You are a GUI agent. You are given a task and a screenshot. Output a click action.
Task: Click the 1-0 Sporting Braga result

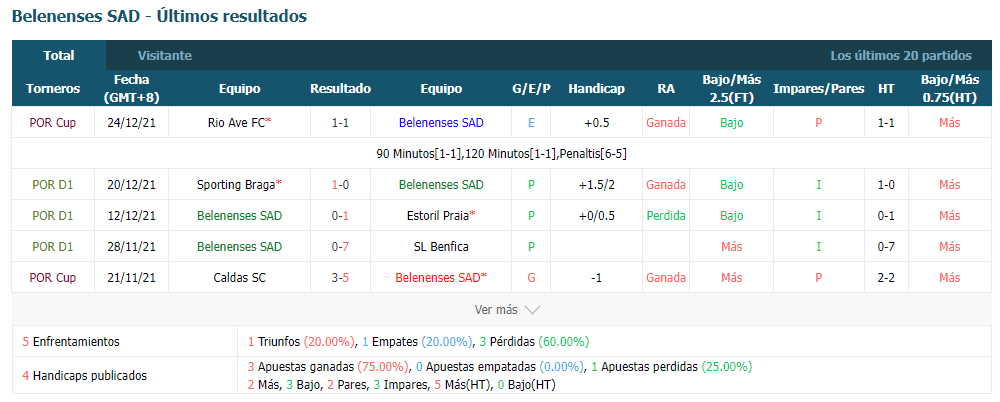(x=340, y=184)
